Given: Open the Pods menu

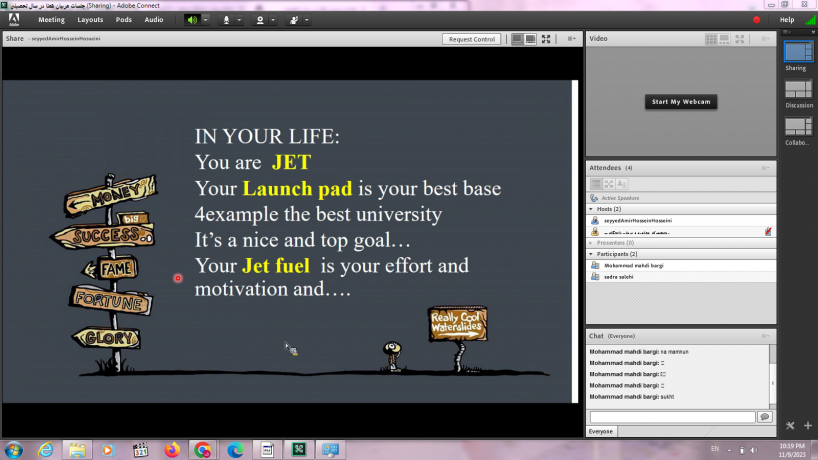Looking at the screenshot, I should click(x=124, y=20).
